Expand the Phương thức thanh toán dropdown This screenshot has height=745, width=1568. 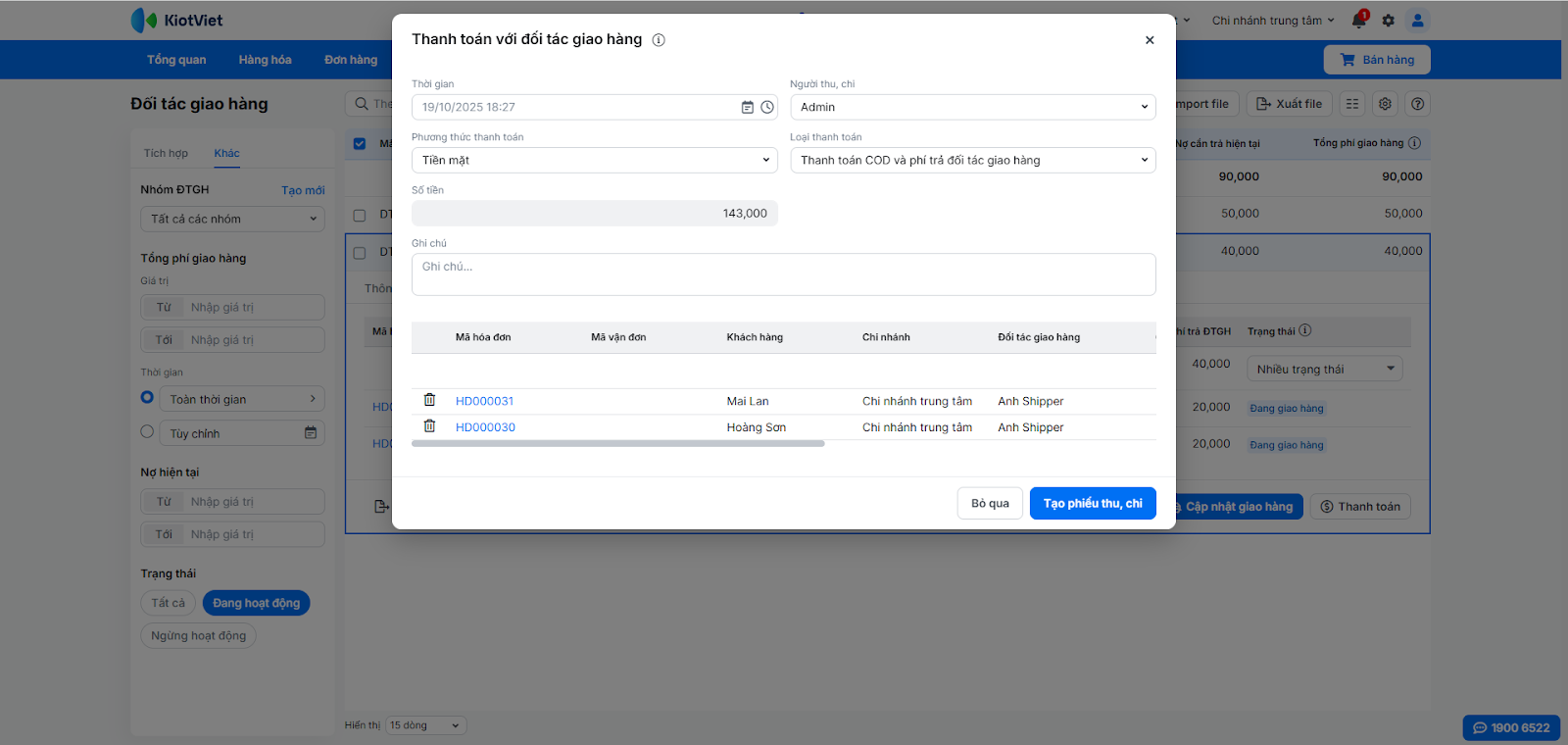point(594,160)
